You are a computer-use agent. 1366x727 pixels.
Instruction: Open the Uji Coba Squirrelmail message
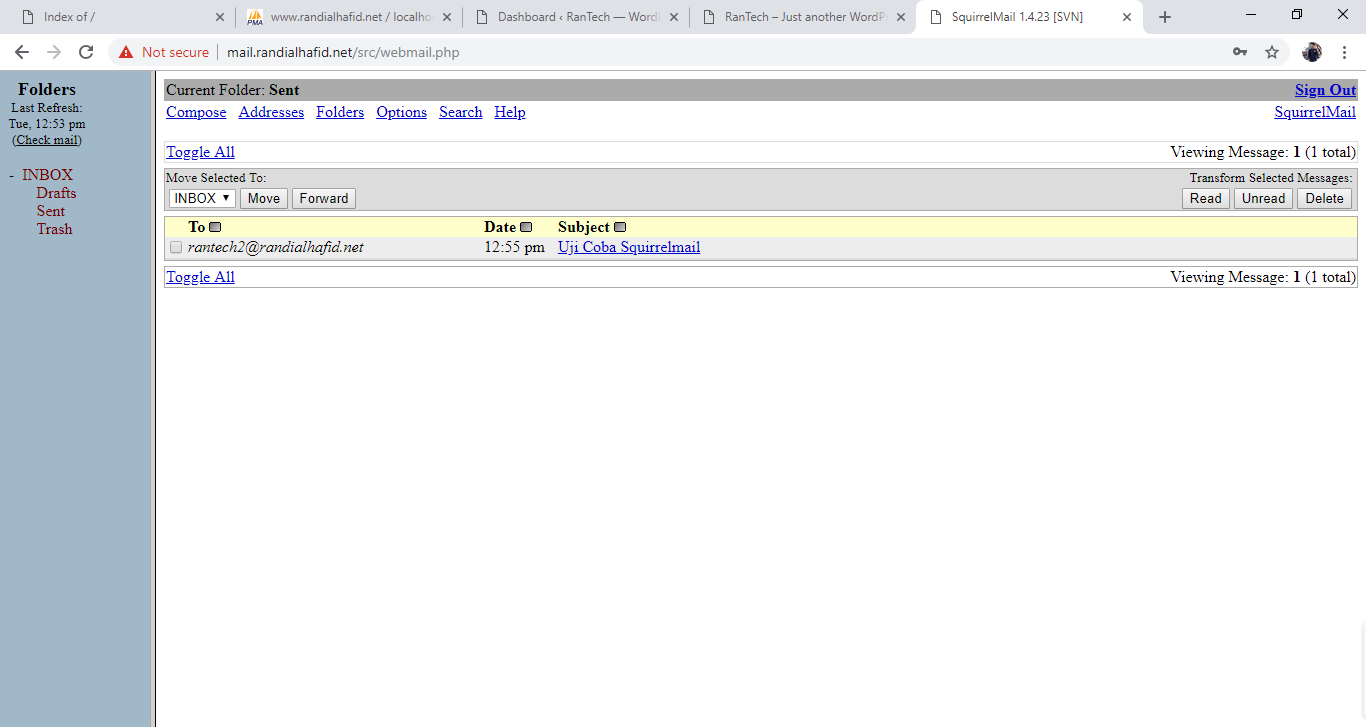pyautogui.click(x=629, y=247)
